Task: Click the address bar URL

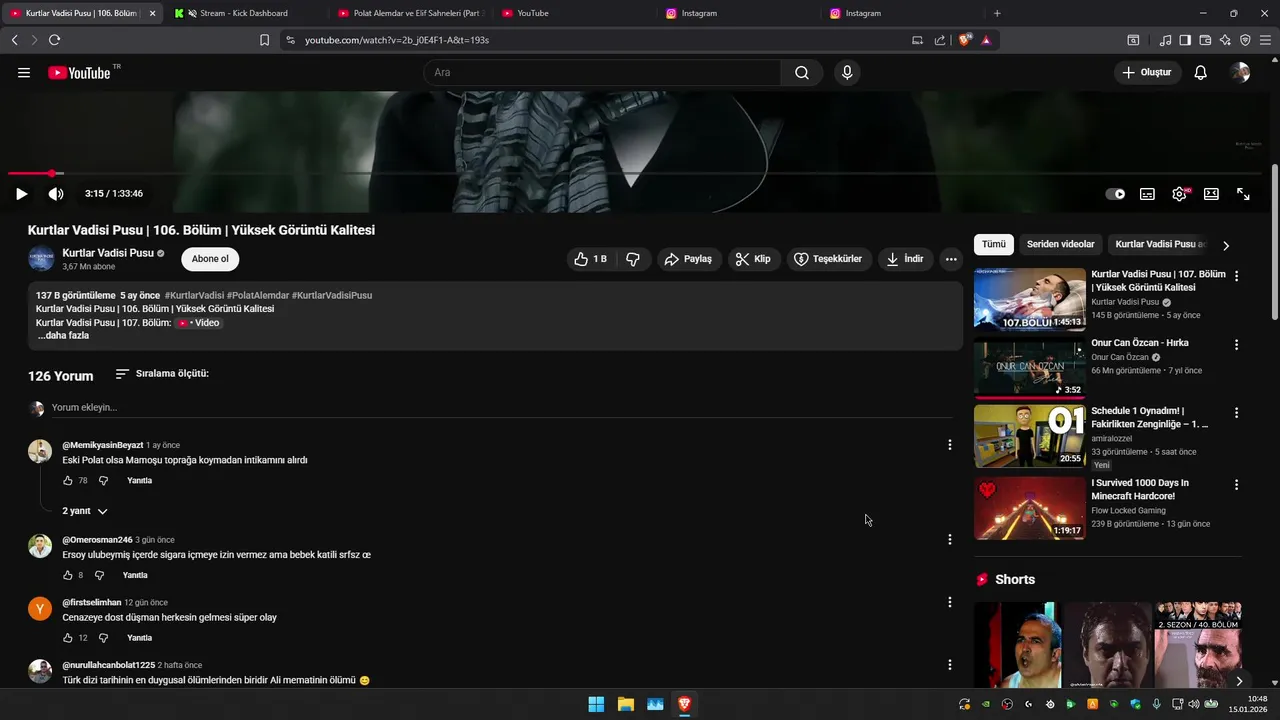Action: 397,40
